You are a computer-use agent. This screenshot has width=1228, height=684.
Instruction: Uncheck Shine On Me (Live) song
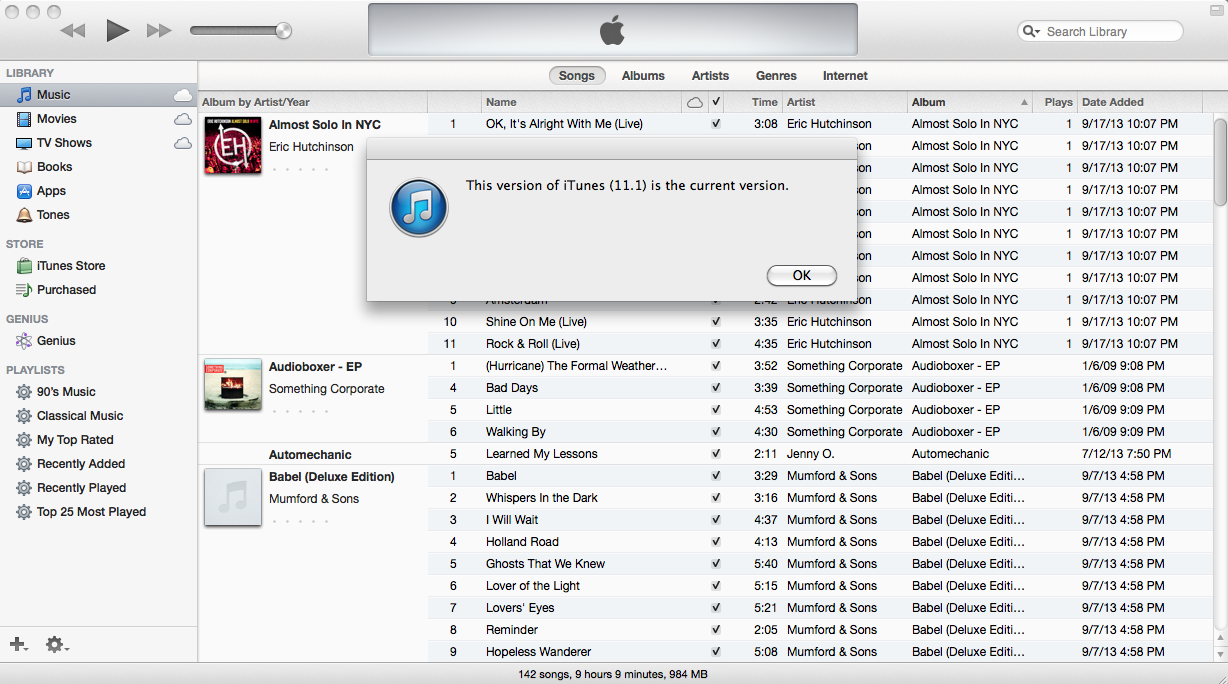coord(716,322)
